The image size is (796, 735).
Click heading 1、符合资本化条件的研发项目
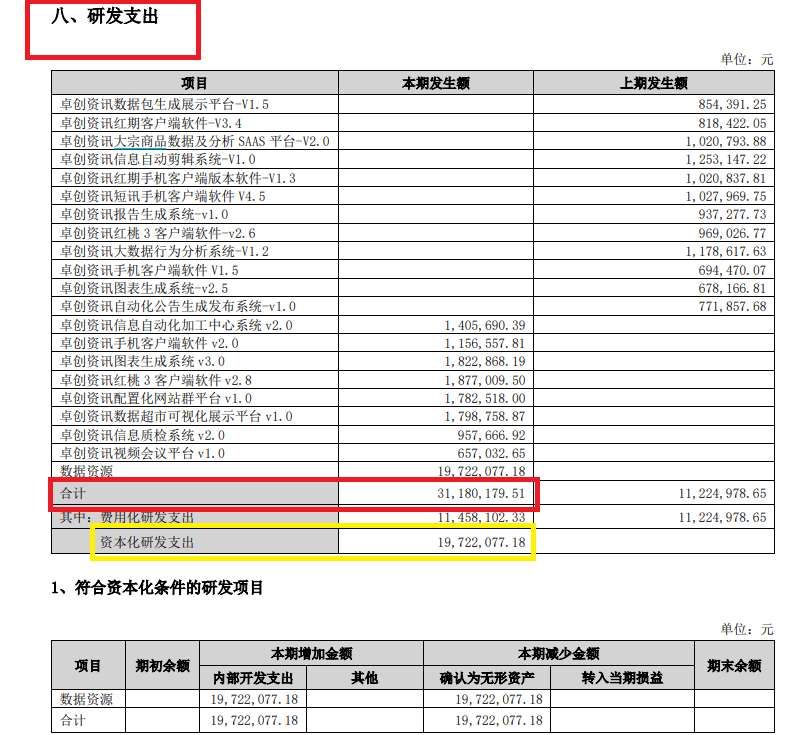tap(157, 588)
